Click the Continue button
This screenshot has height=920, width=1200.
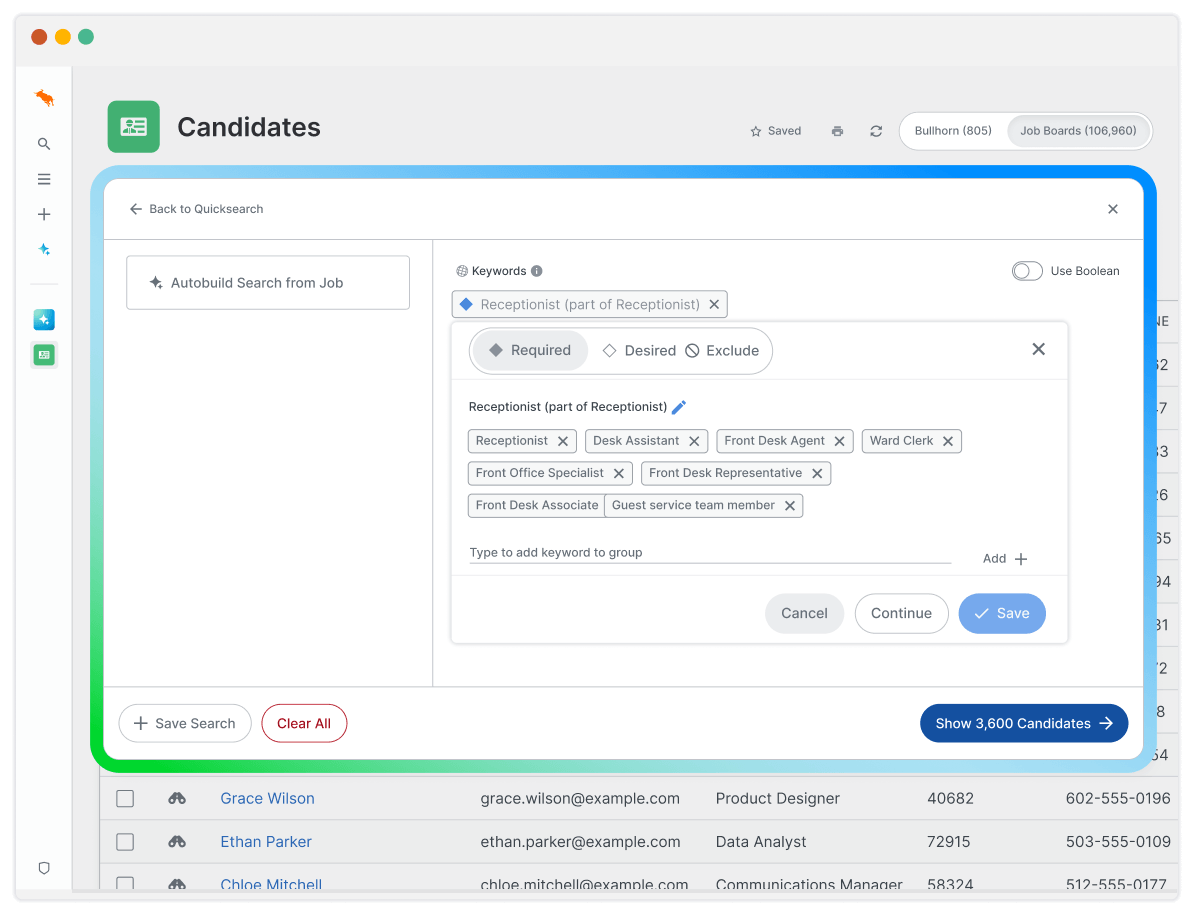(901, 614)
